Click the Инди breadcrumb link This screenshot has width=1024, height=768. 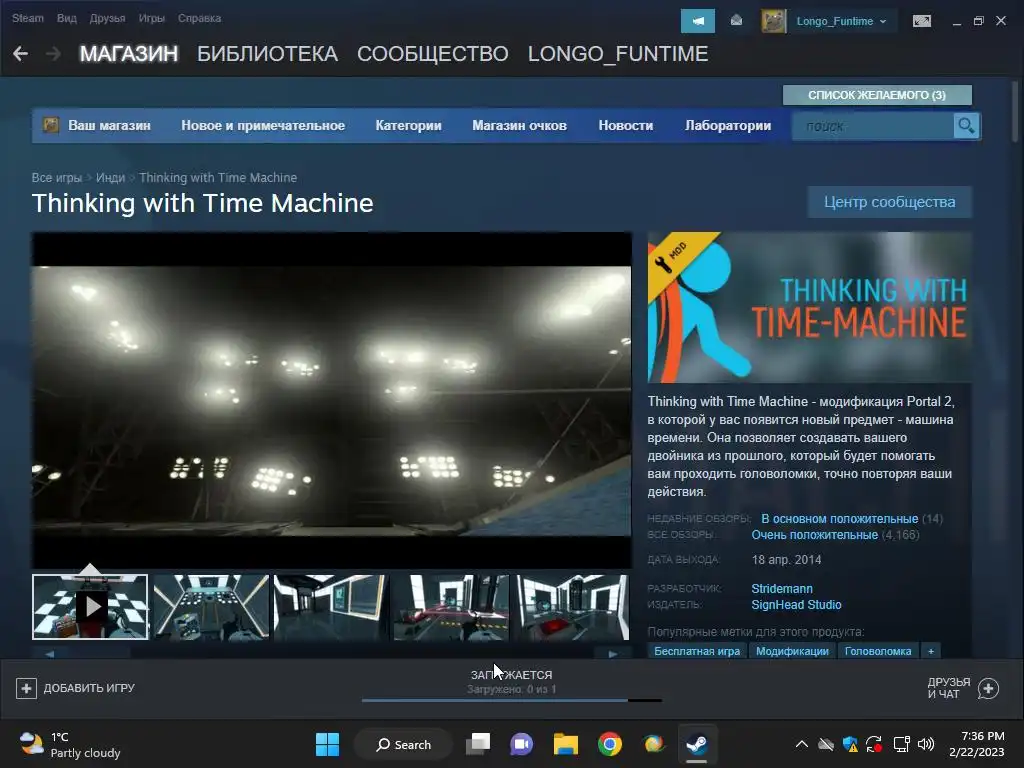coord(110,178)
